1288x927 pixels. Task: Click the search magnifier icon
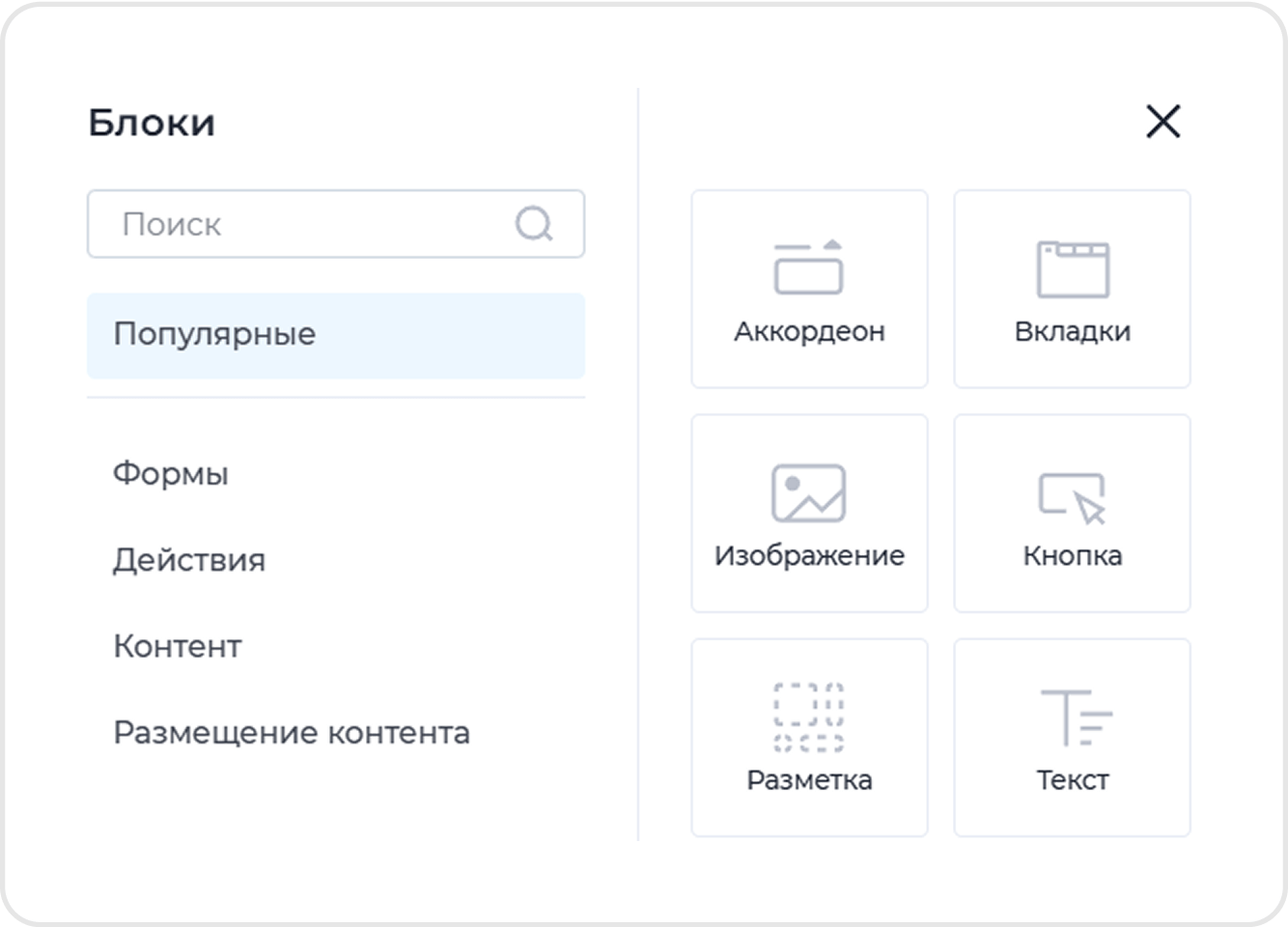(x=534, y=224)
